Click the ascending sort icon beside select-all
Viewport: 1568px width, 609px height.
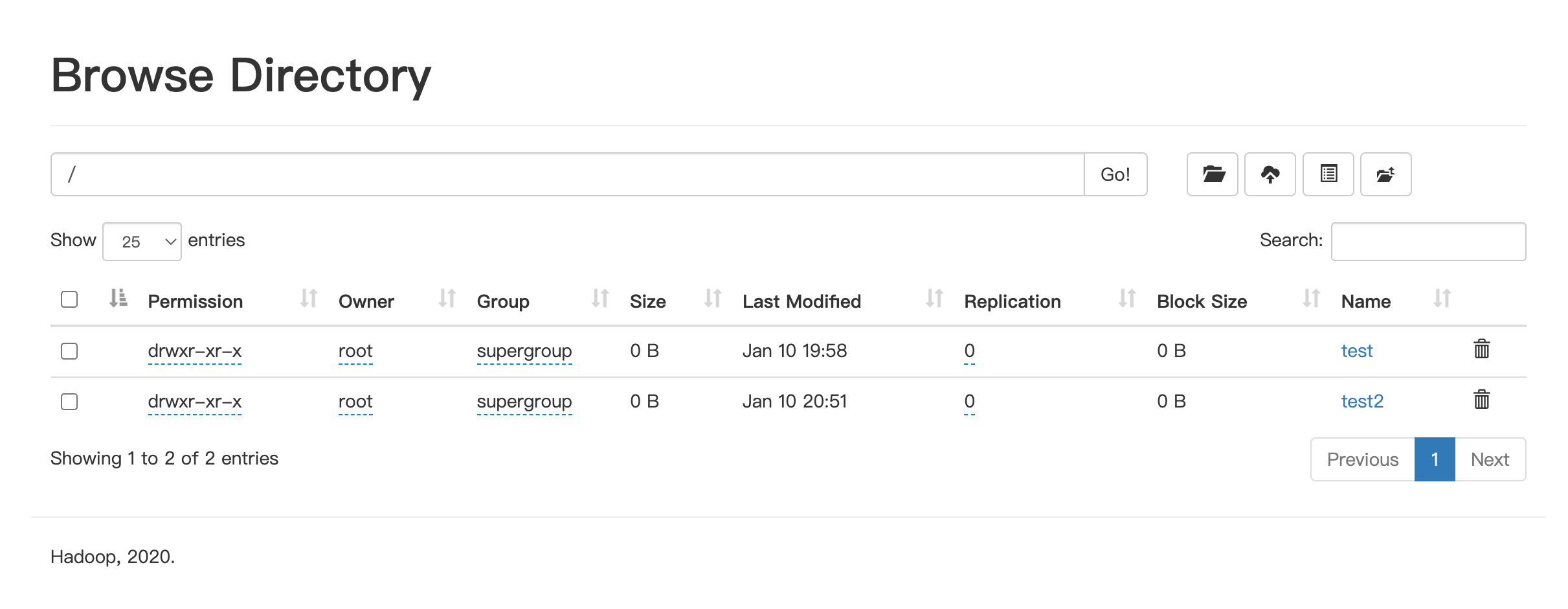click(118, 298)
